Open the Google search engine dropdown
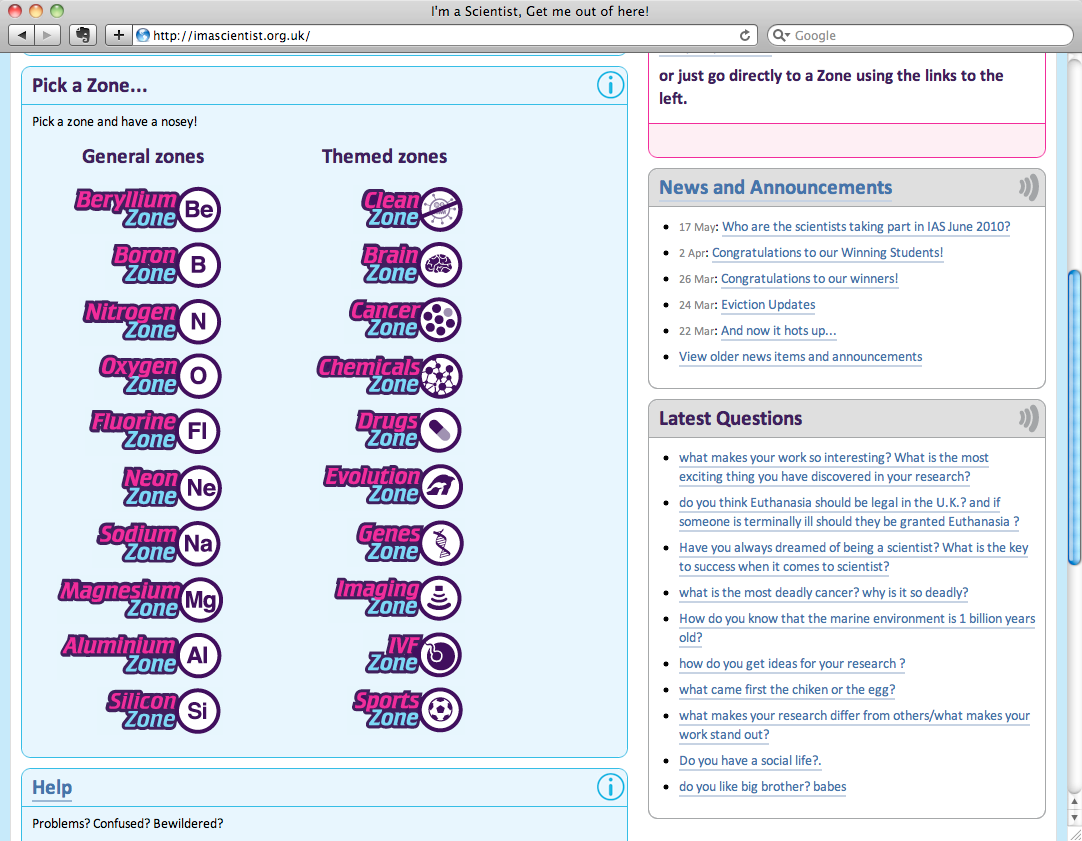 pyautogui.click(x=780, y=35)
